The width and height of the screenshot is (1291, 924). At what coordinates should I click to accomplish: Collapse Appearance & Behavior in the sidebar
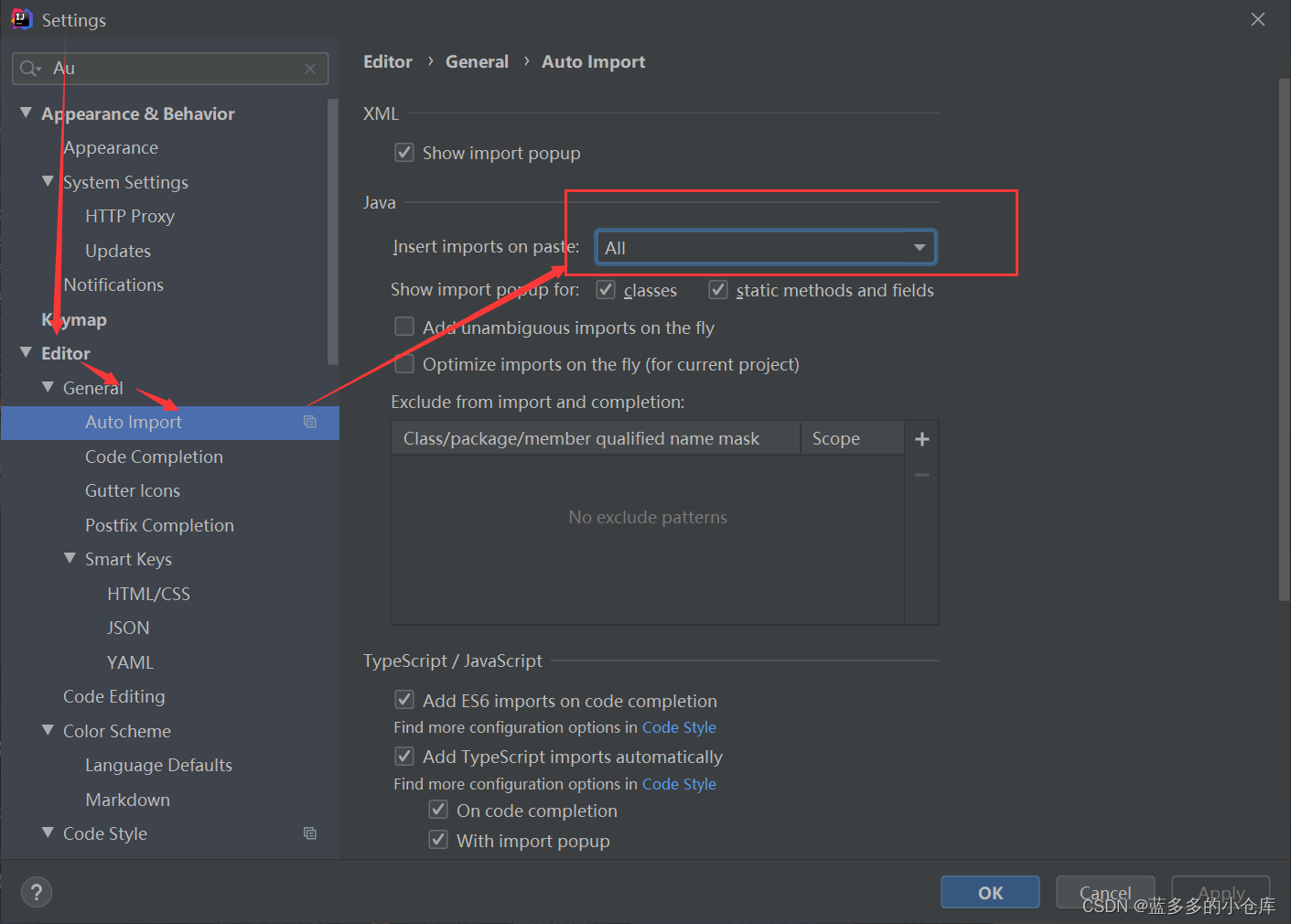[x=25, y=113]
